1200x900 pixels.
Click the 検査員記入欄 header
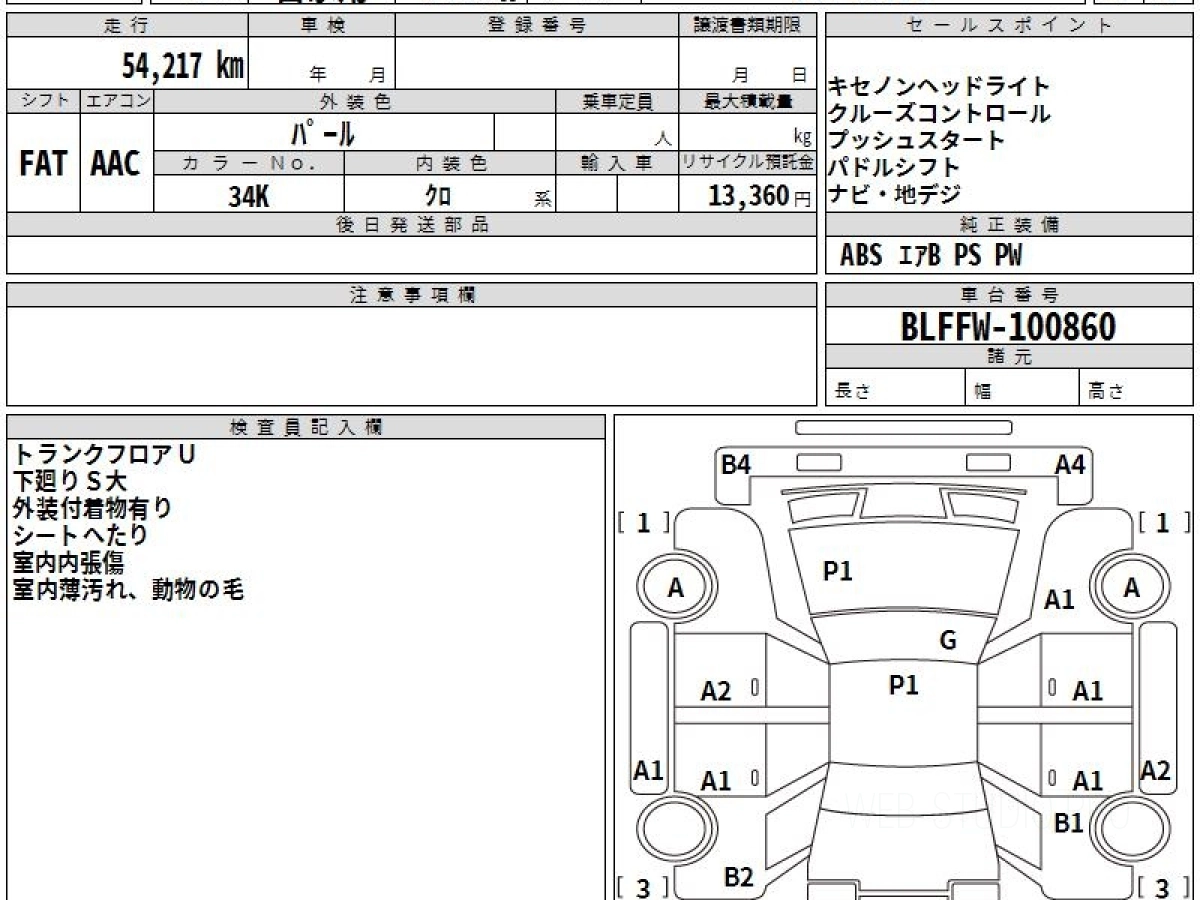point(306,427)
